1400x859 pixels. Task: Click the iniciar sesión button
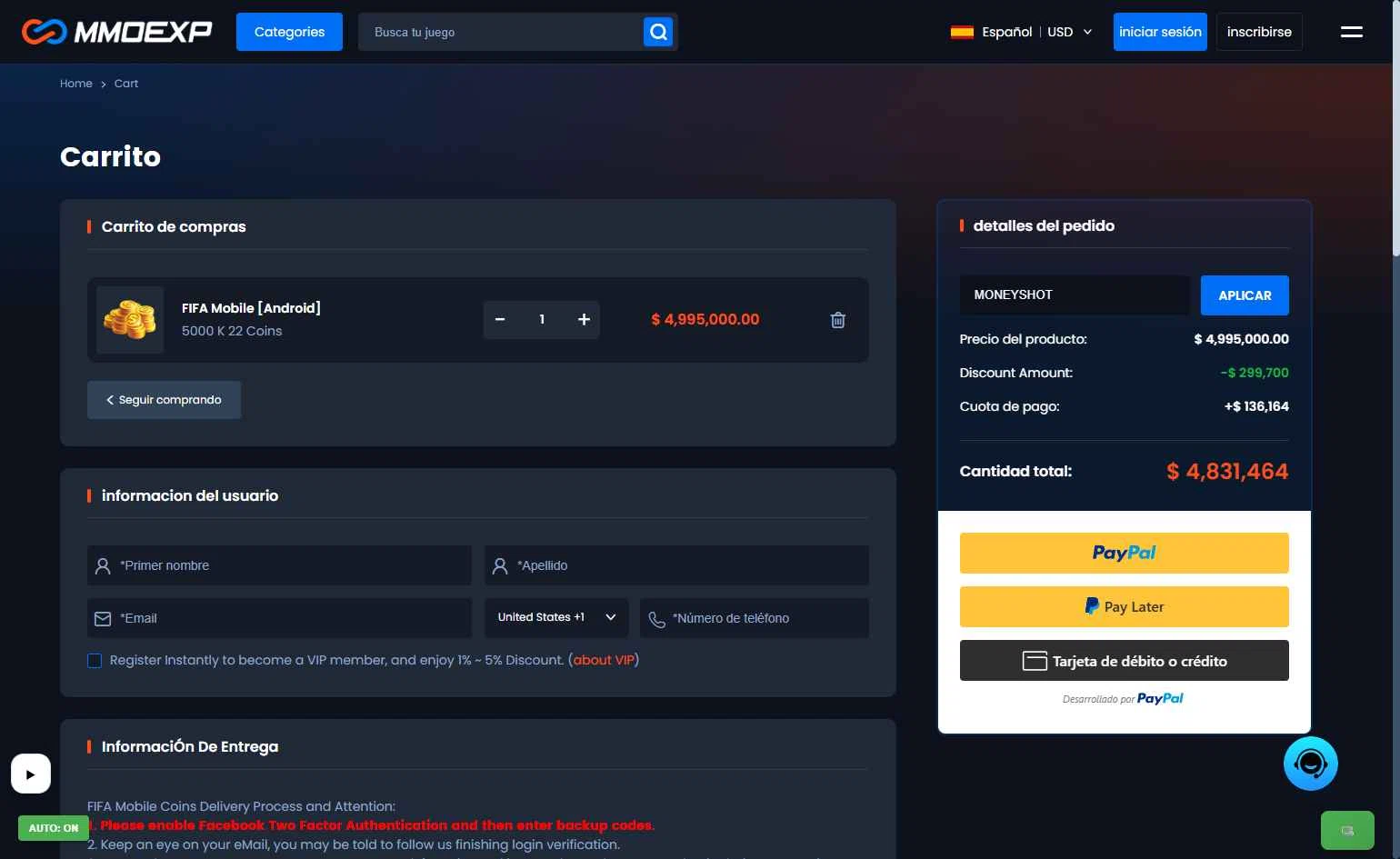point(1160,32)
